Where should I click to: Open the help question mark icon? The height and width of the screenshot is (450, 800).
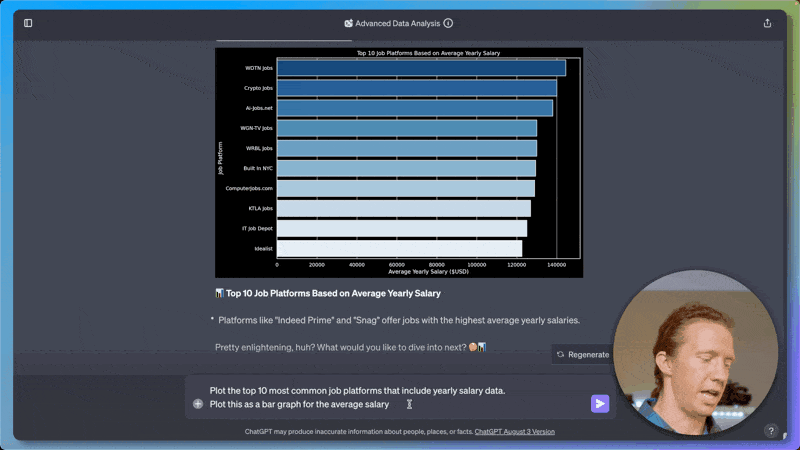click(x=771, y=431)
